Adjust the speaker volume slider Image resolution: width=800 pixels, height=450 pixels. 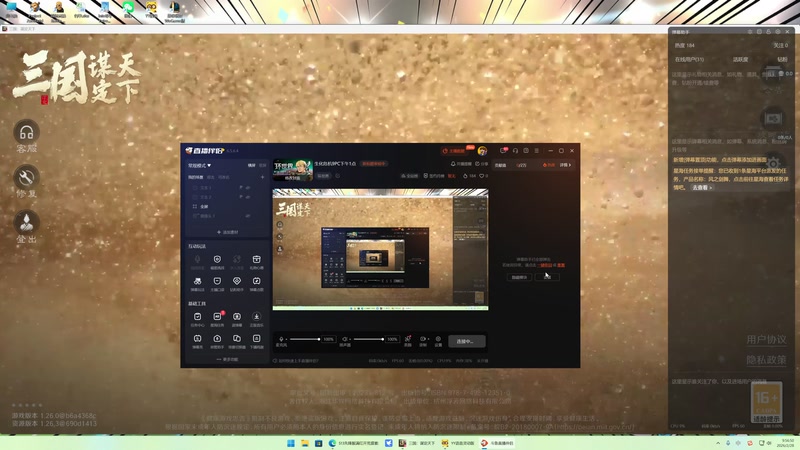tap(368, 339)
